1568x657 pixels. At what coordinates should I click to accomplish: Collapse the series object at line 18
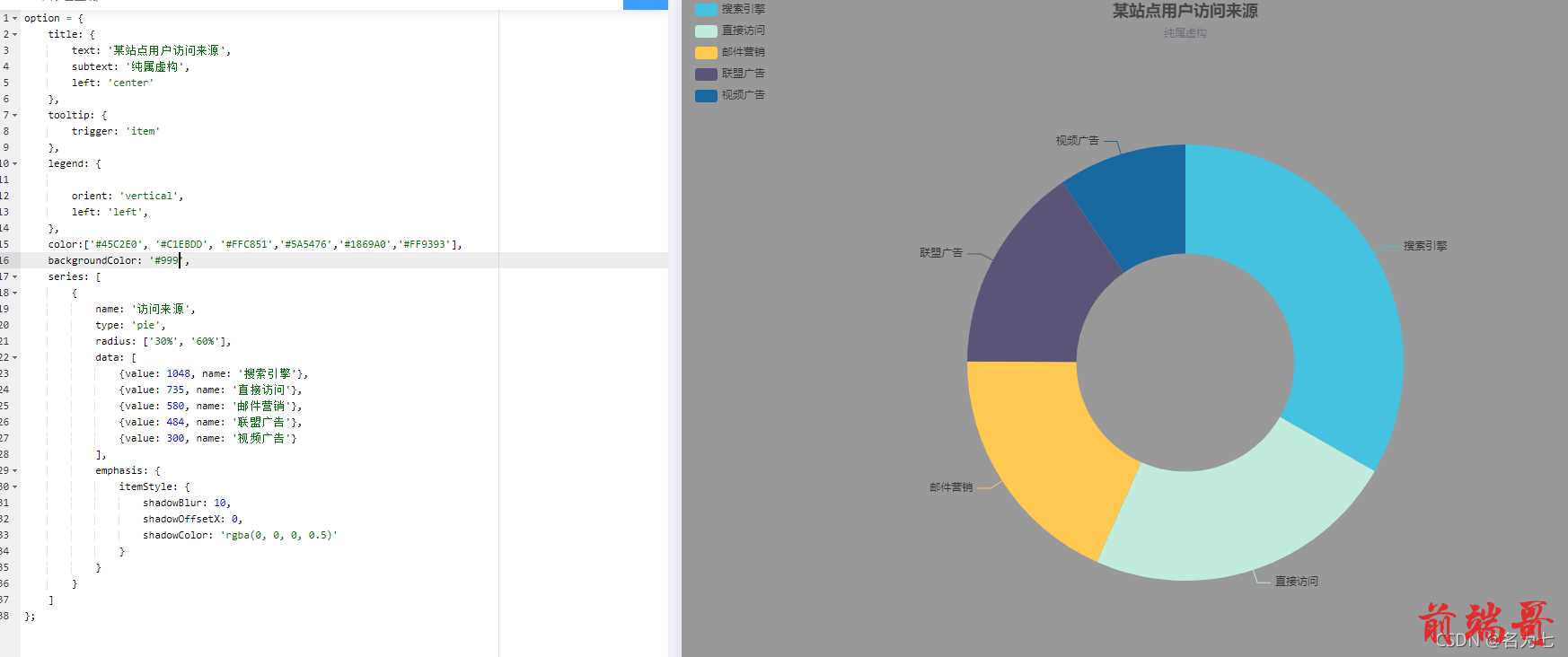pos(14,293)
